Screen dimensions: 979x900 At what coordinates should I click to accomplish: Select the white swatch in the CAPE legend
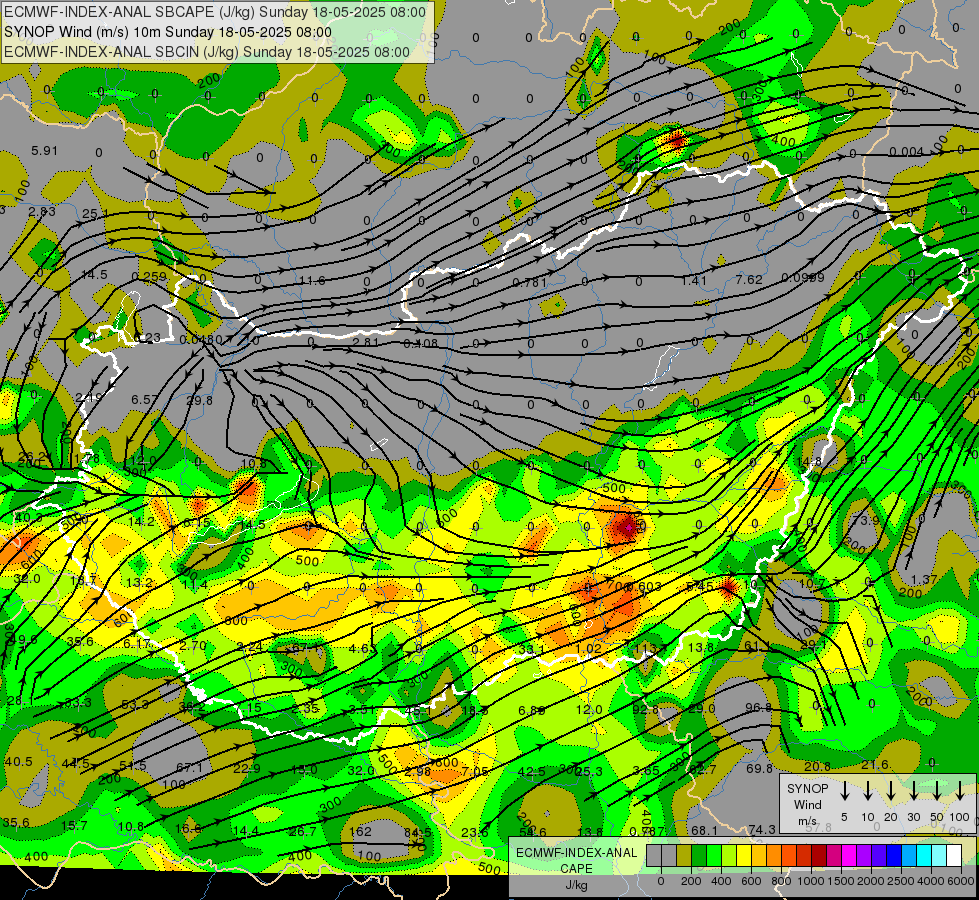[x=954, y=856]
